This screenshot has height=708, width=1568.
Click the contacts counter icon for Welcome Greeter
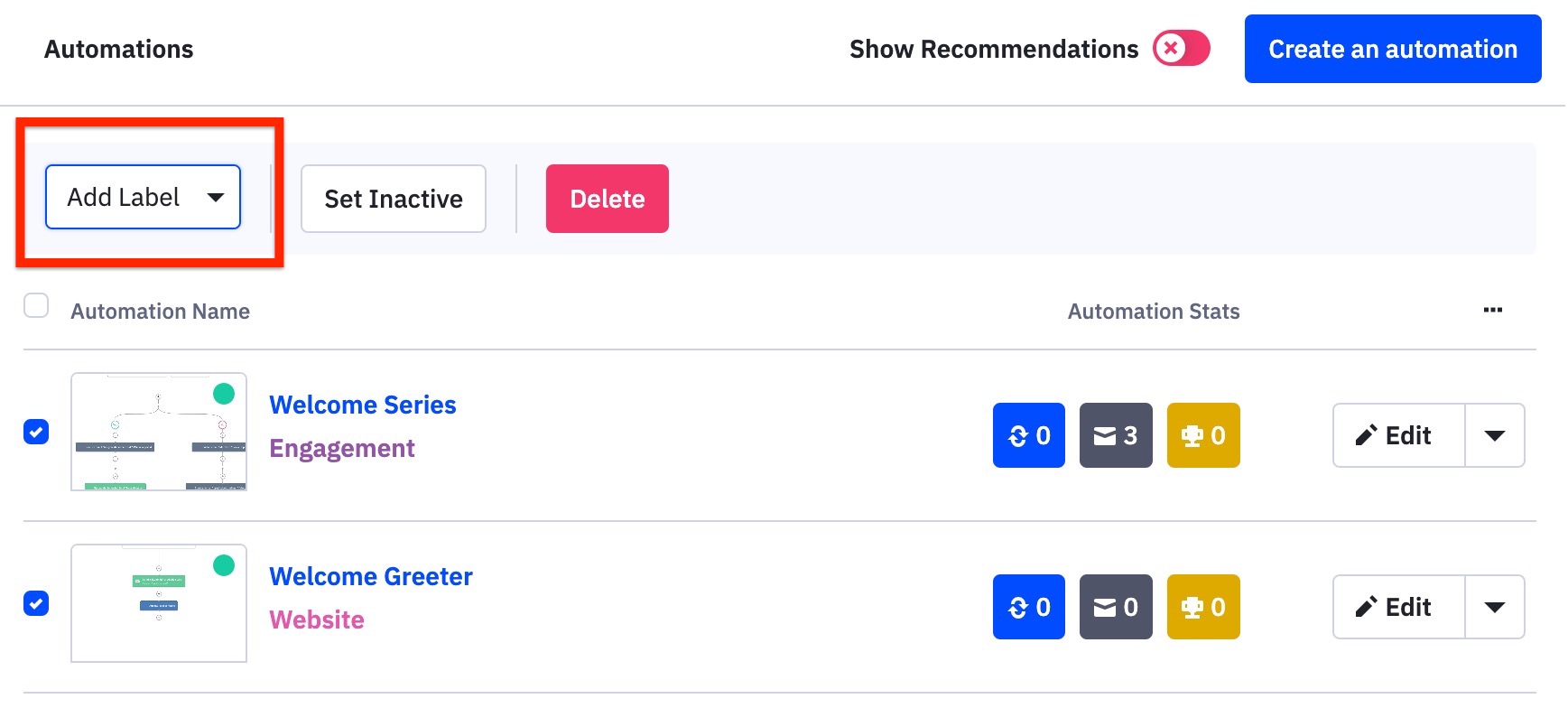tap(1027, 607)
